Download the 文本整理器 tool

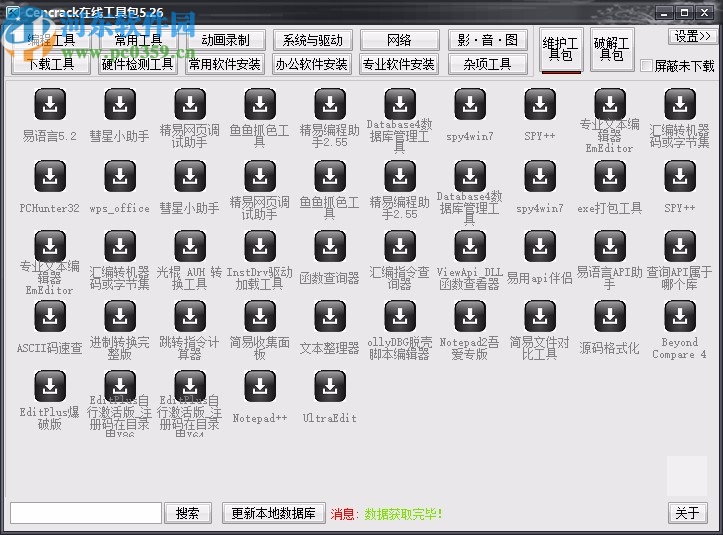[x=330, y=316]
